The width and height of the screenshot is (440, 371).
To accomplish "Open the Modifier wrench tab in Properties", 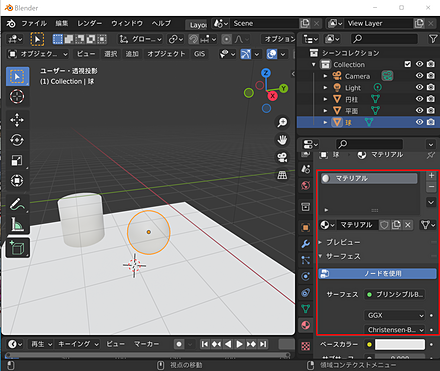I will (x=305, y=244).
